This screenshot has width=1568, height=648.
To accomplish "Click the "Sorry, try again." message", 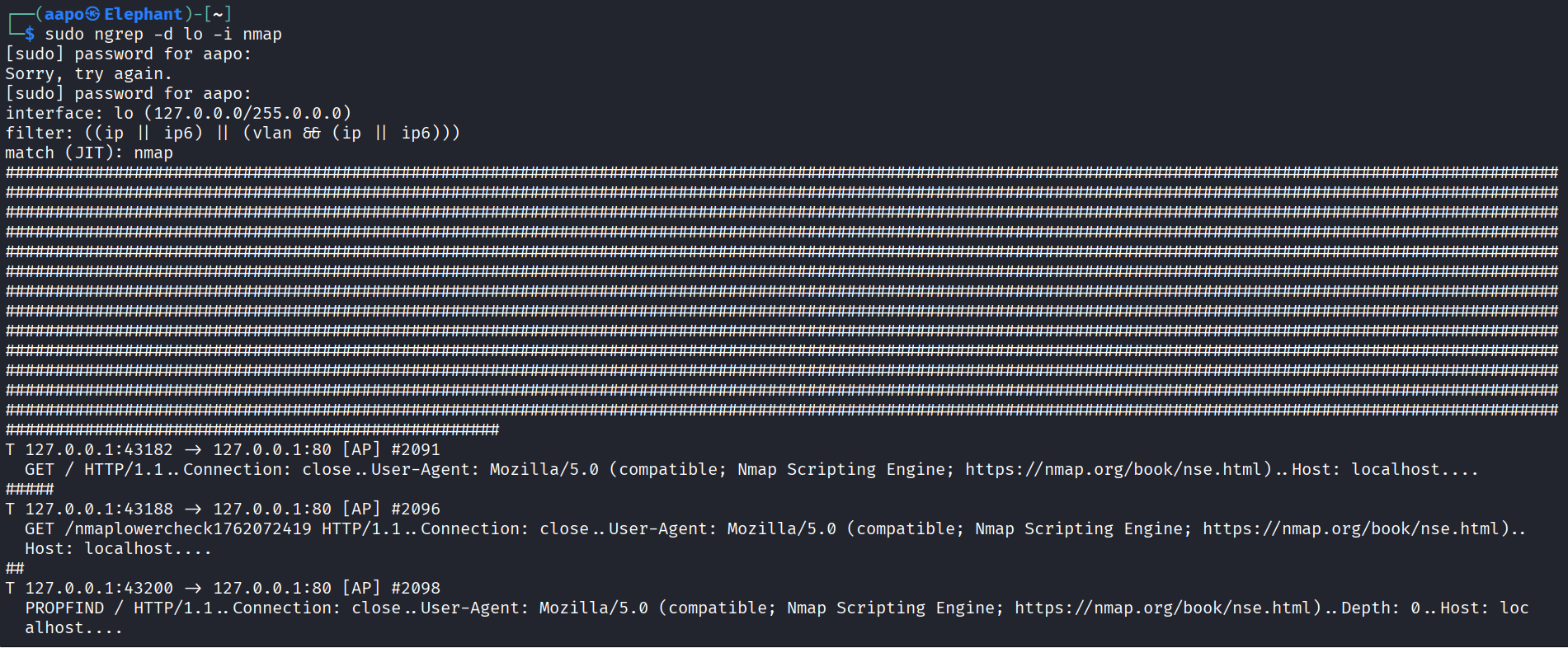I will (x=88, y=73).
